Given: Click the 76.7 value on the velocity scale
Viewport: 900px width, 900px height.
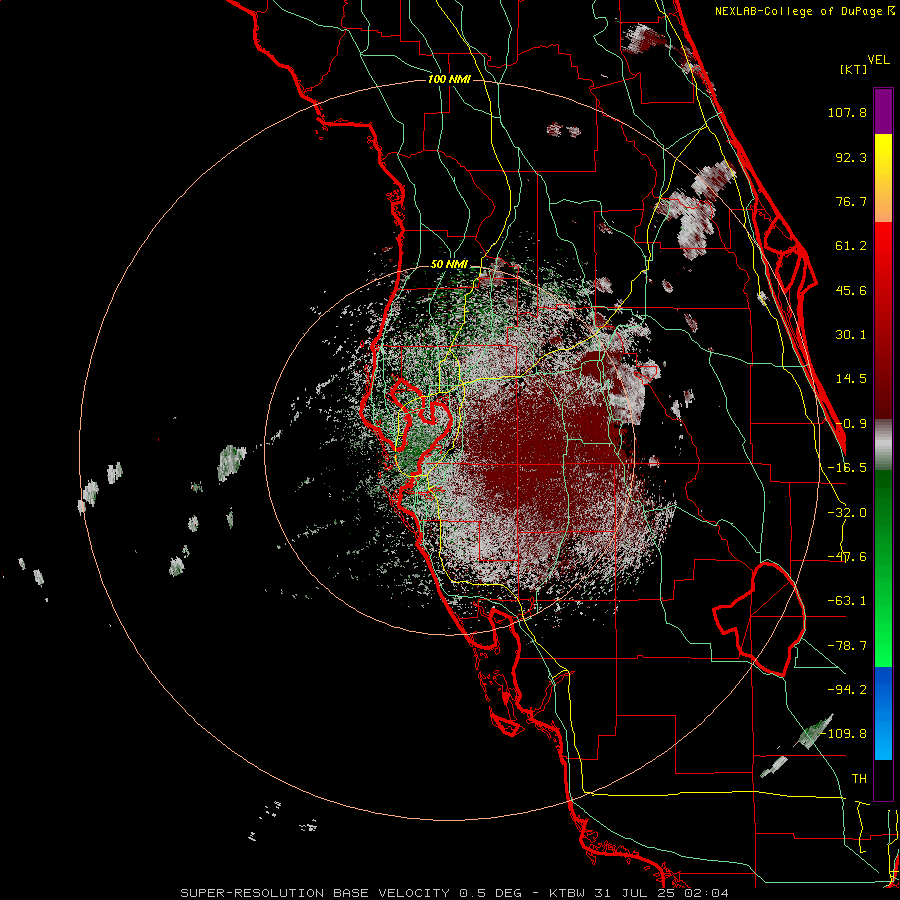Looking at the screenshot, I should pyautogui.click(x=851, y=201).
